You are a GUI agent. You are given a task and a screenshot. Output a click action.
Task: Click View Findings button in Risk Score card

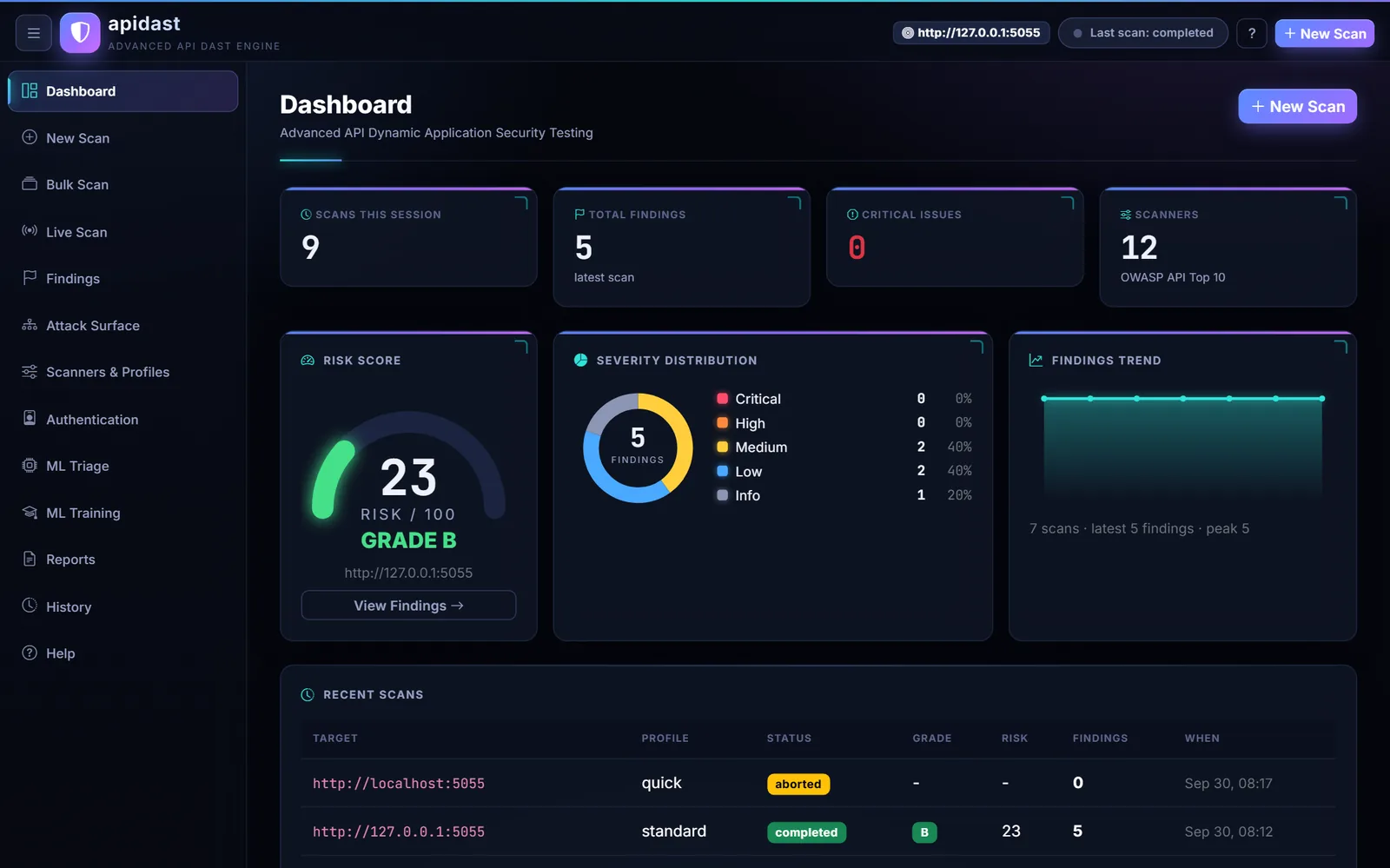(408, 606)
